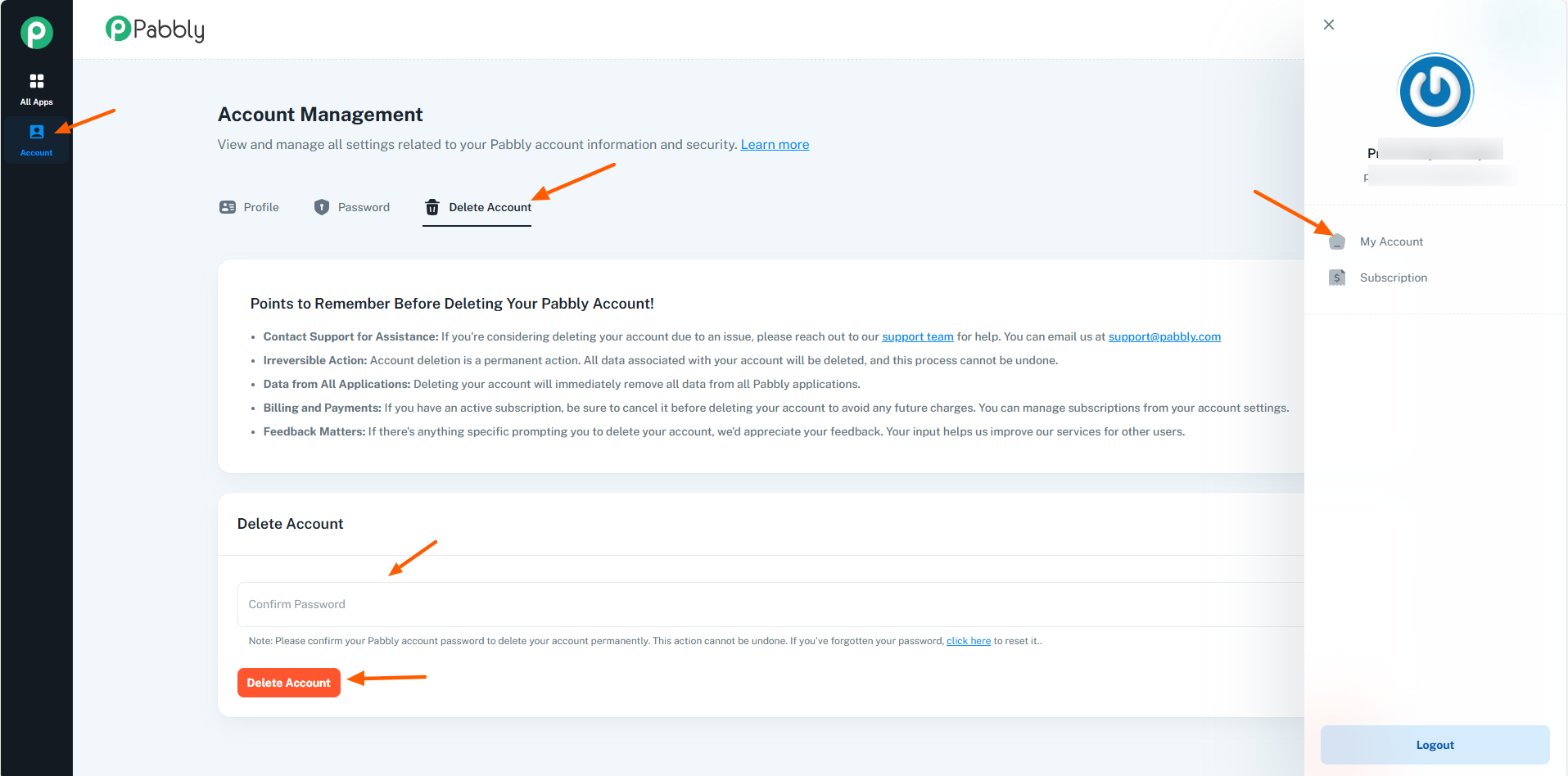Screen dimensions: 1568x776
Task: Click the Profile tab card icon
Action: click(x=228, y=207)
